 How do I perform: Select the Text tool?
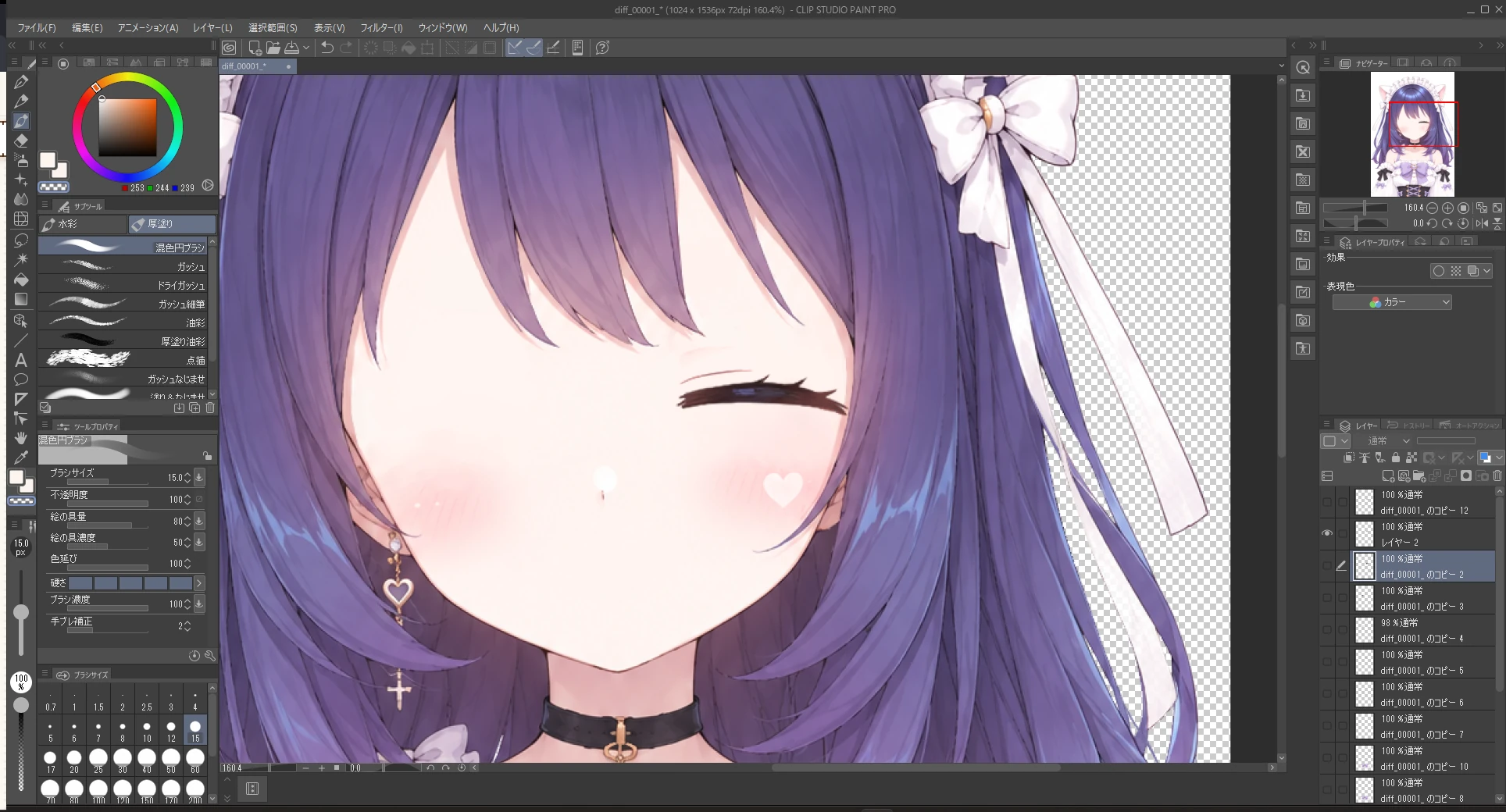pos(21,360)
